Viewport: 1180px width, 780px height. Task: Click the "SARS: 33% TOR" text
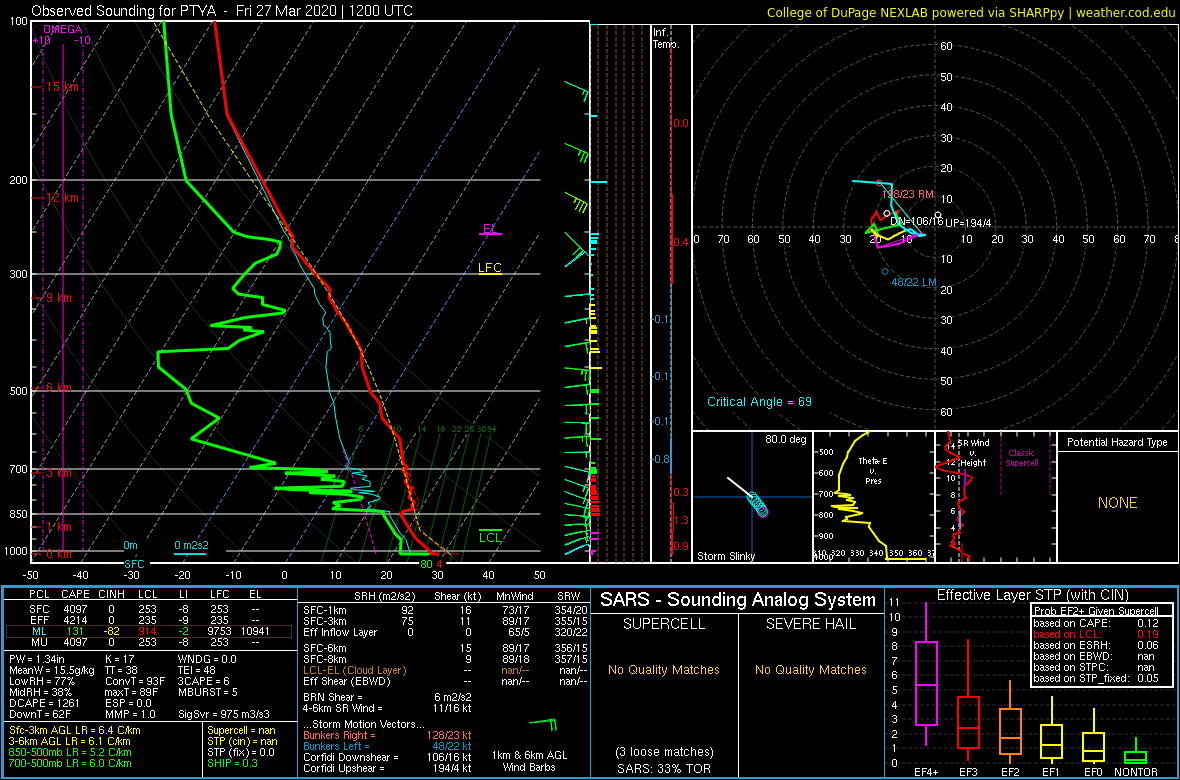(x=664, y=768)
